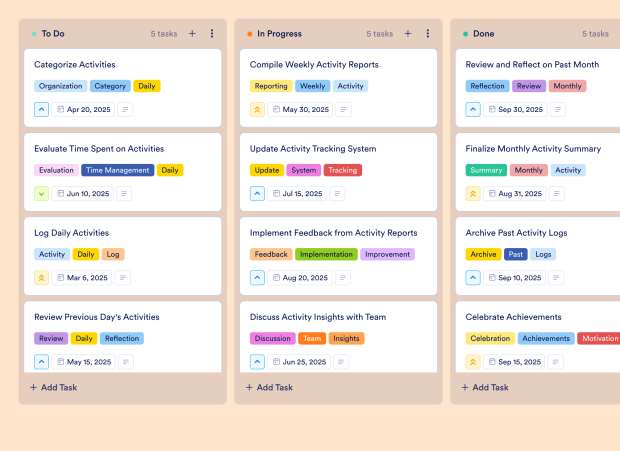Viewport: 620px width, 451px height.
Task: Click Add Task in To Do column
Action: 54,387
